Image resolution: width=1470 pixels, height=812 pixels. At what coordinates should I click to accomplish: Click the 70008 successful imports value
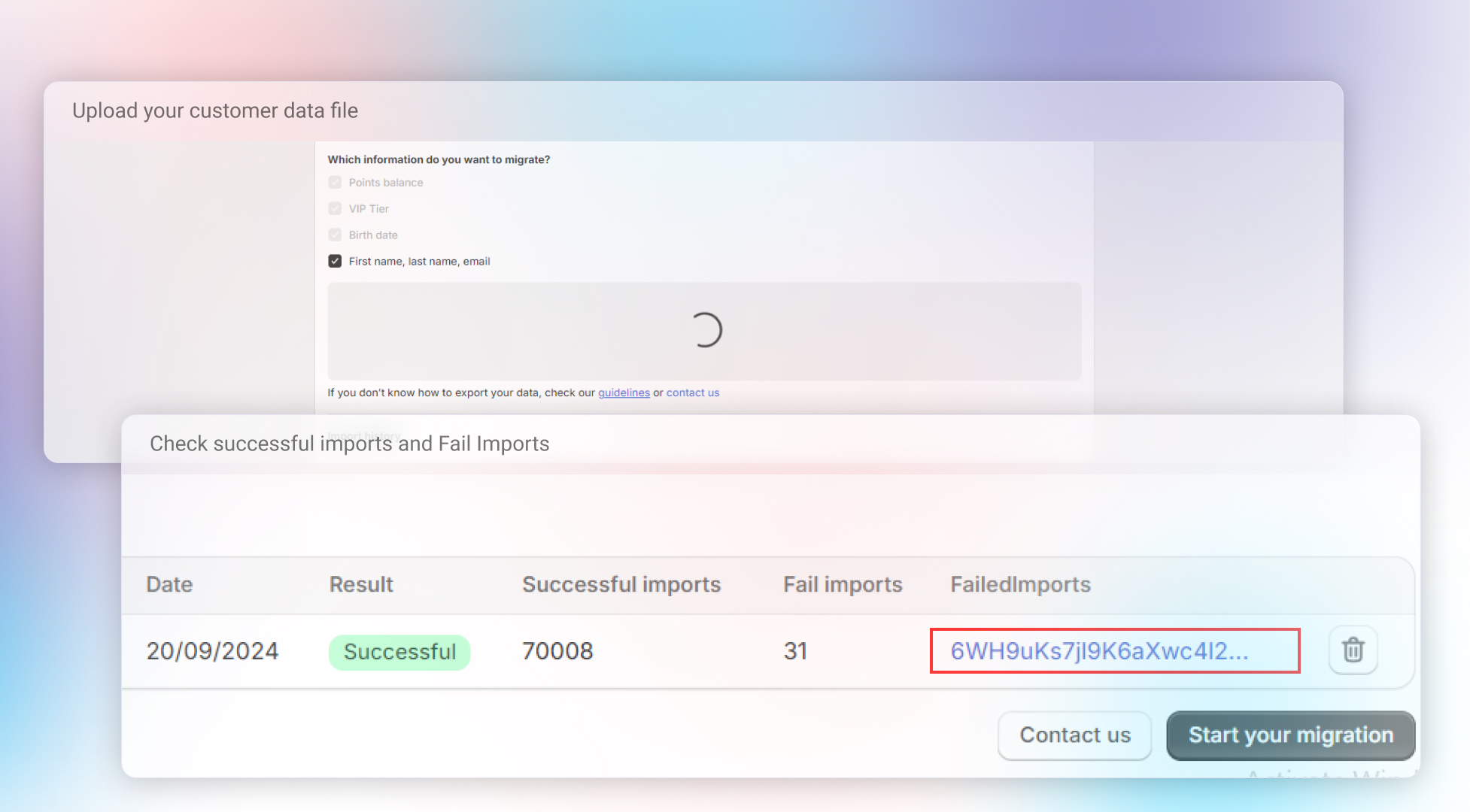pos(557,651)
